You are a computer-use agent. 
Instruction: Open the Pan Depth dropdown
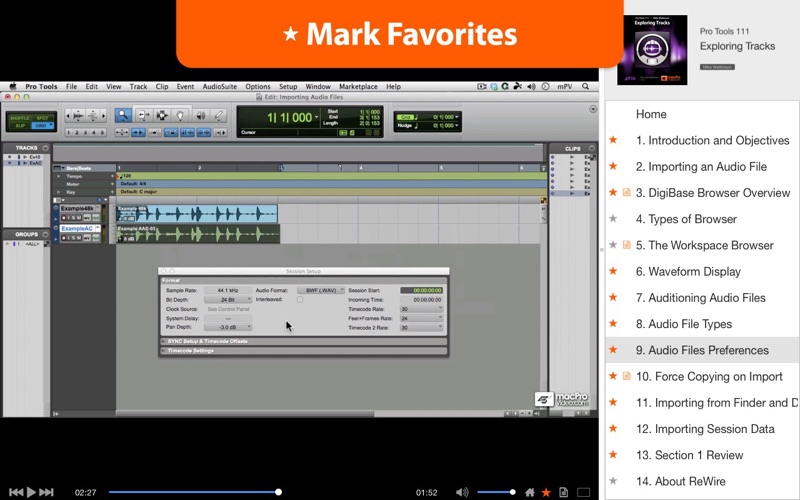[228, 327]
